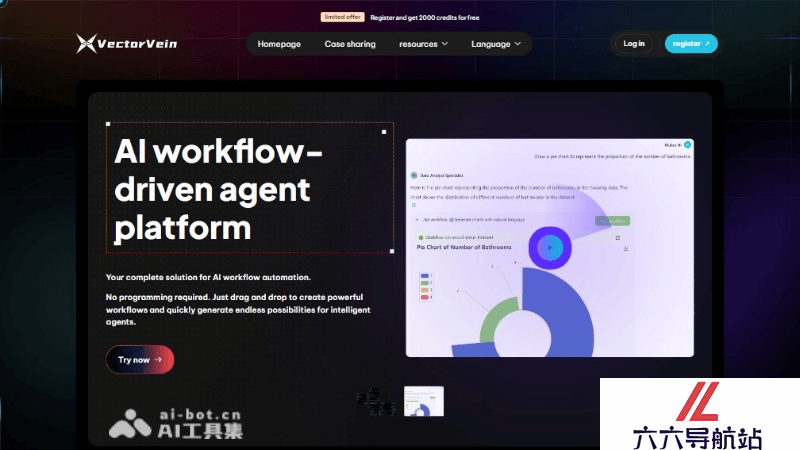Select the demo video thumbnail below

point(423,401)
